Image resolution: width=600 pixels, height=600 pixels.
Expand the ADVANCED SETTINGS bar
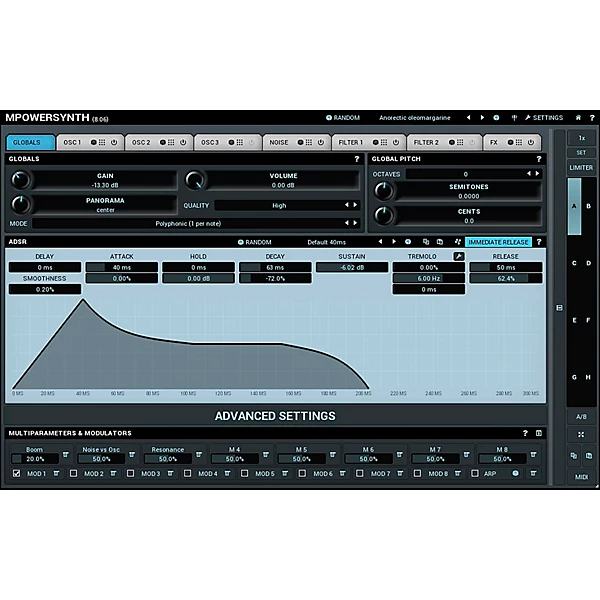point(275,416)
